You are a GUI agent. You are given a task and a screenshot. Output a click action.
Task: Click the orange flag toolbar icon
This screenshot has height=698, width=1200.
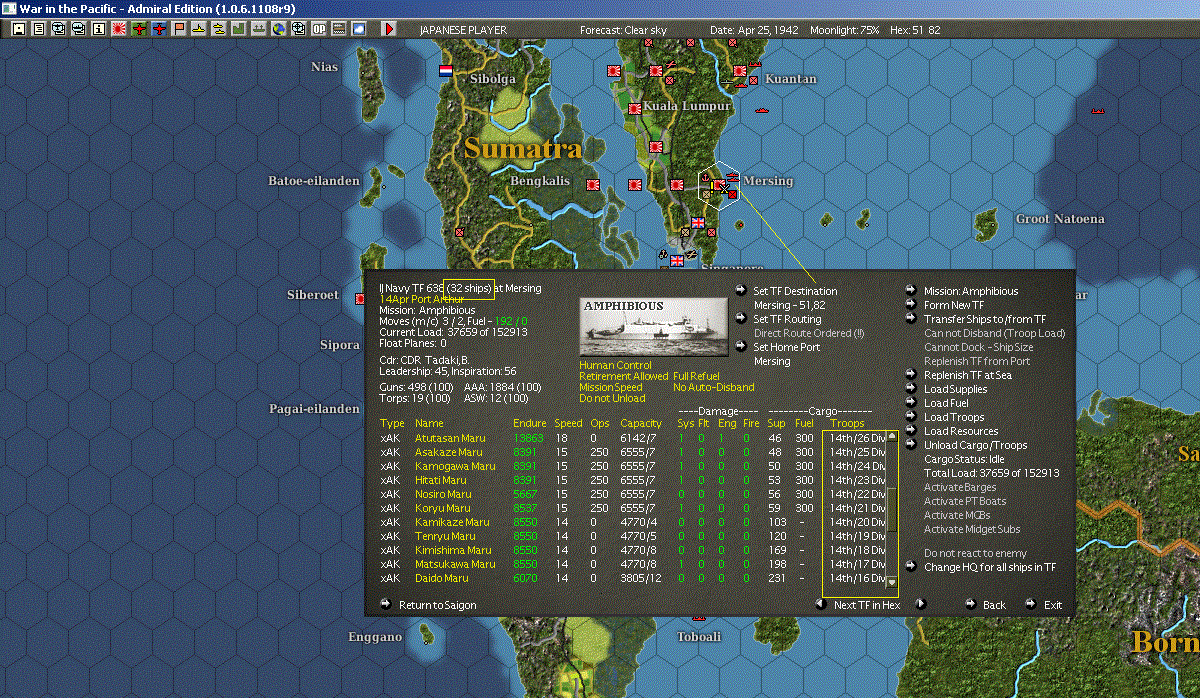[178, 29]
